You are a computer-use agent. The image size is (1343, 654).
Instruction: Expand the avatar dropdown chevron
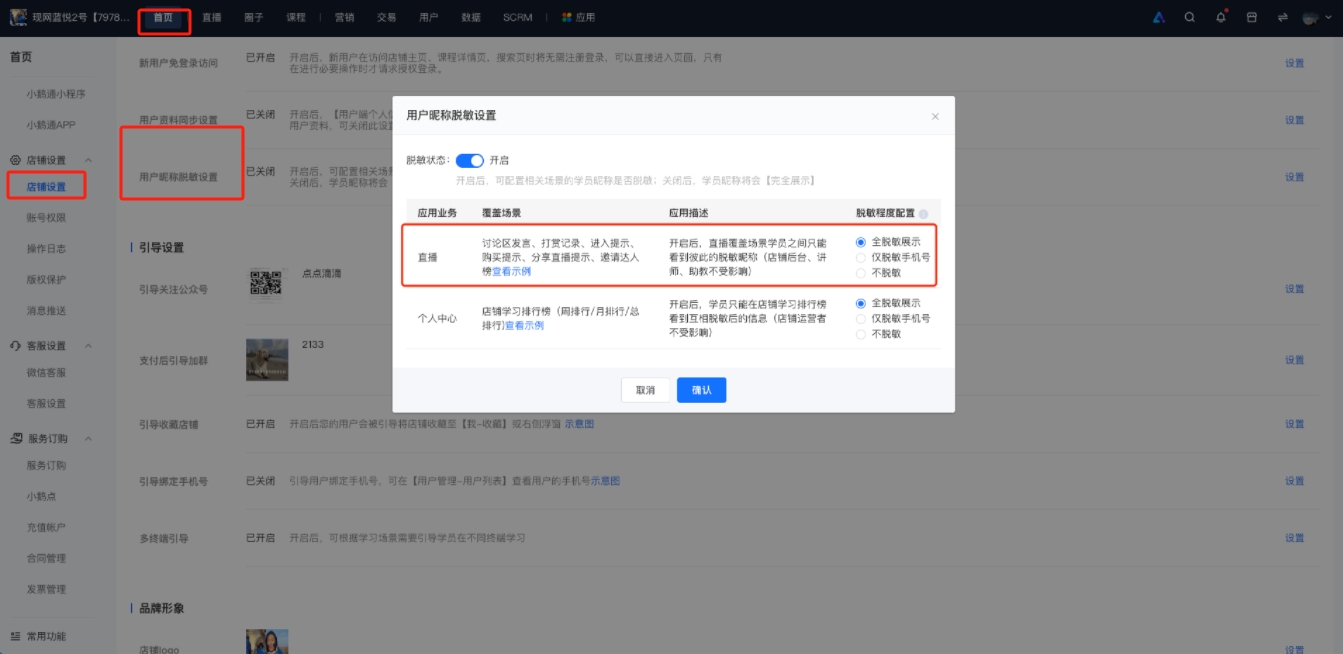pyautogui.click(x=1328, y=18)
